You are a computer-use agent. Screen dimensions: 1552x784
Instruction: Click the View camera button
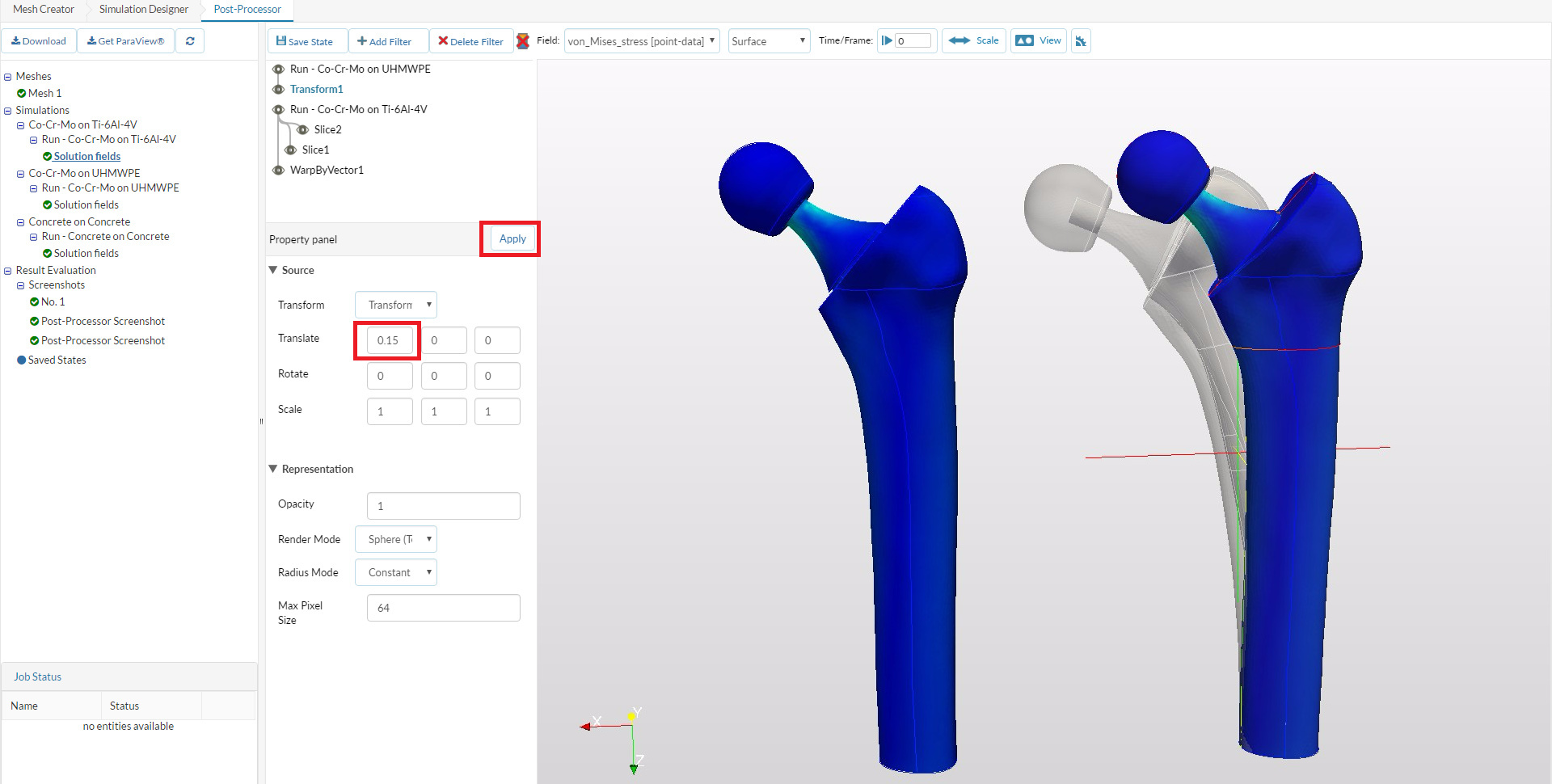click(x=1038, y=40)
